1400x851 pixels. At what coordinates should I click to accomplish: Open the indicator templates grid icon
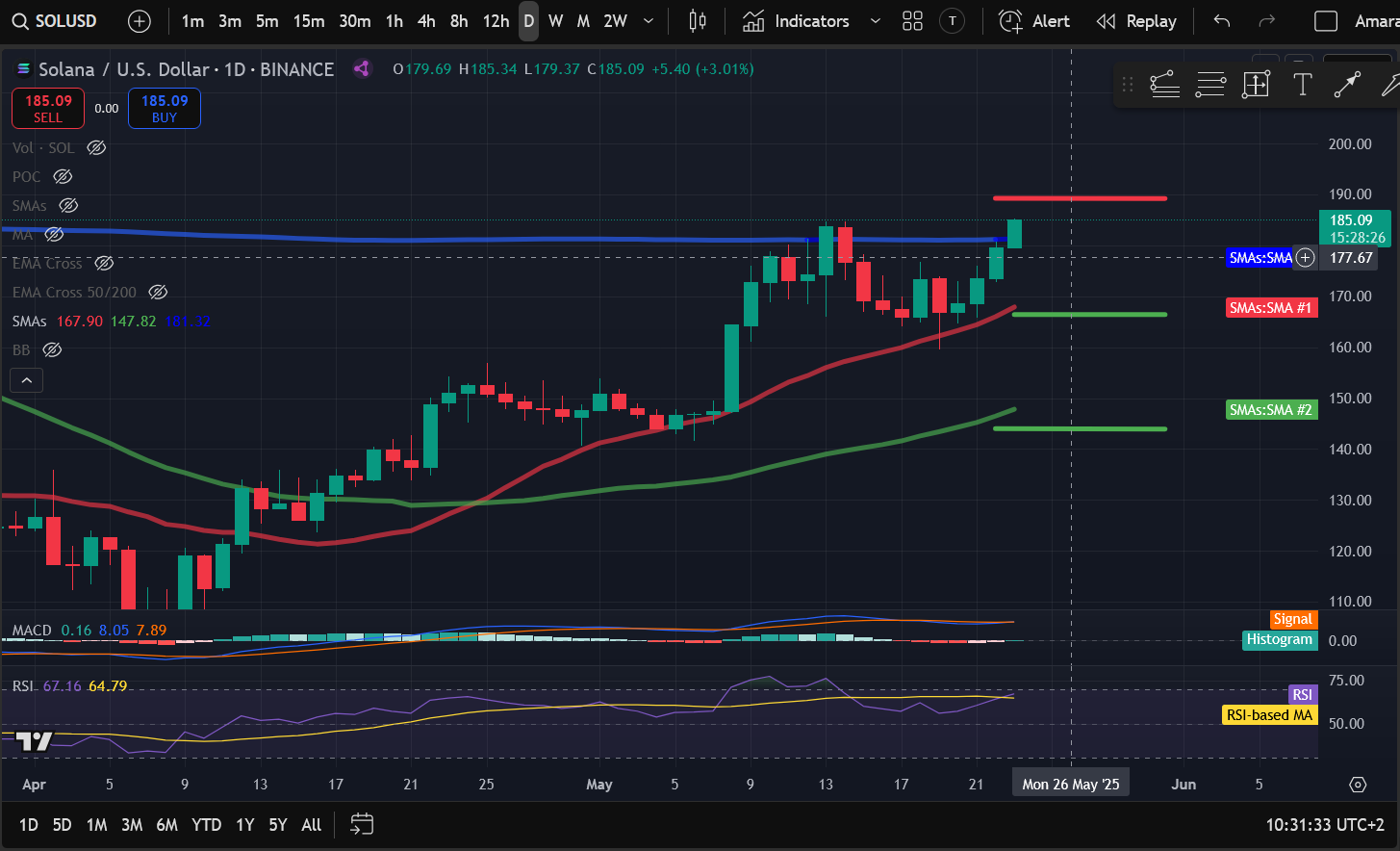pyautogui.click(x=913, y=21)
